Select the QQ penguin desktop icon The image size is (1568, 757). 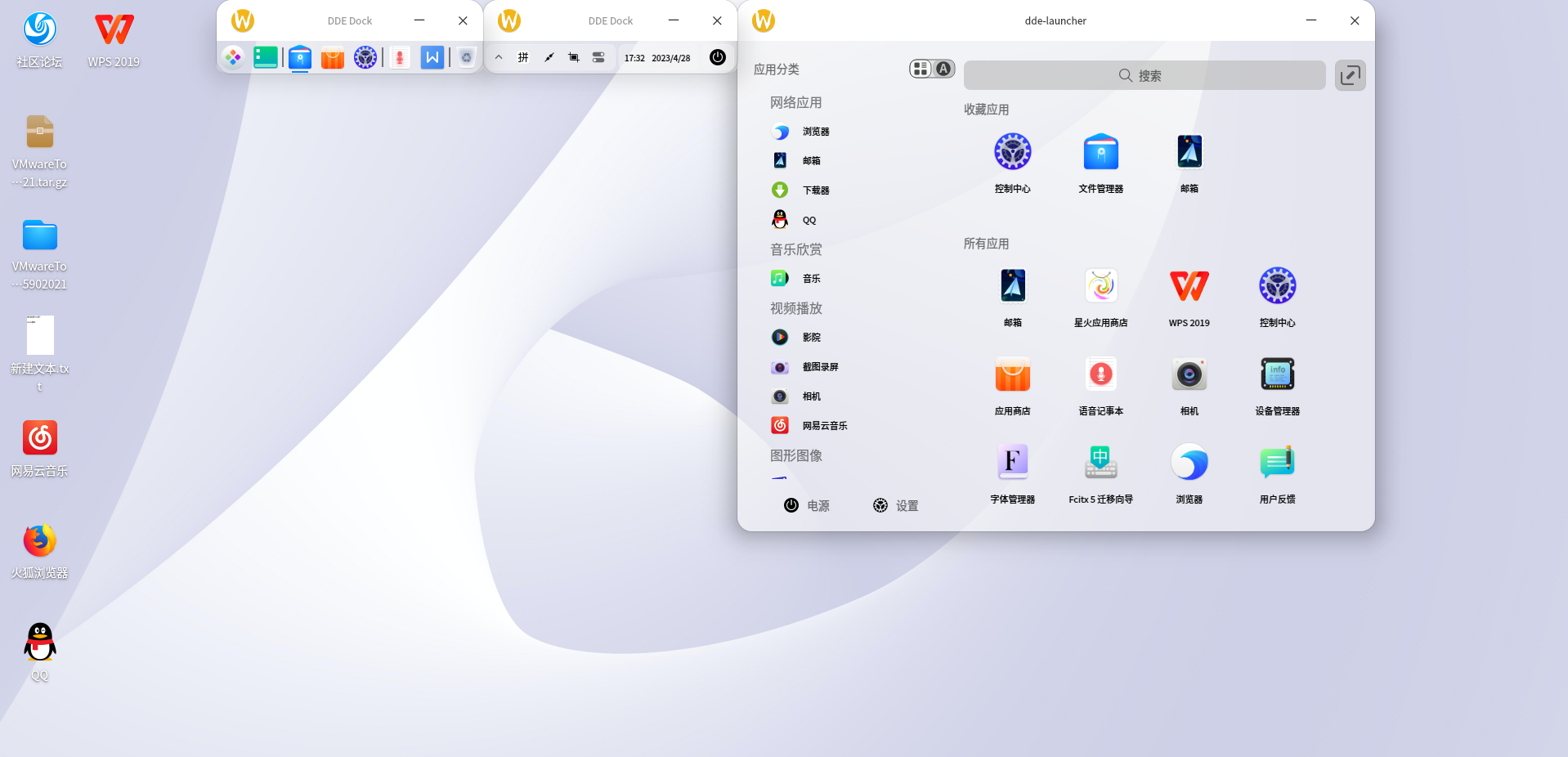coord(39,652)
